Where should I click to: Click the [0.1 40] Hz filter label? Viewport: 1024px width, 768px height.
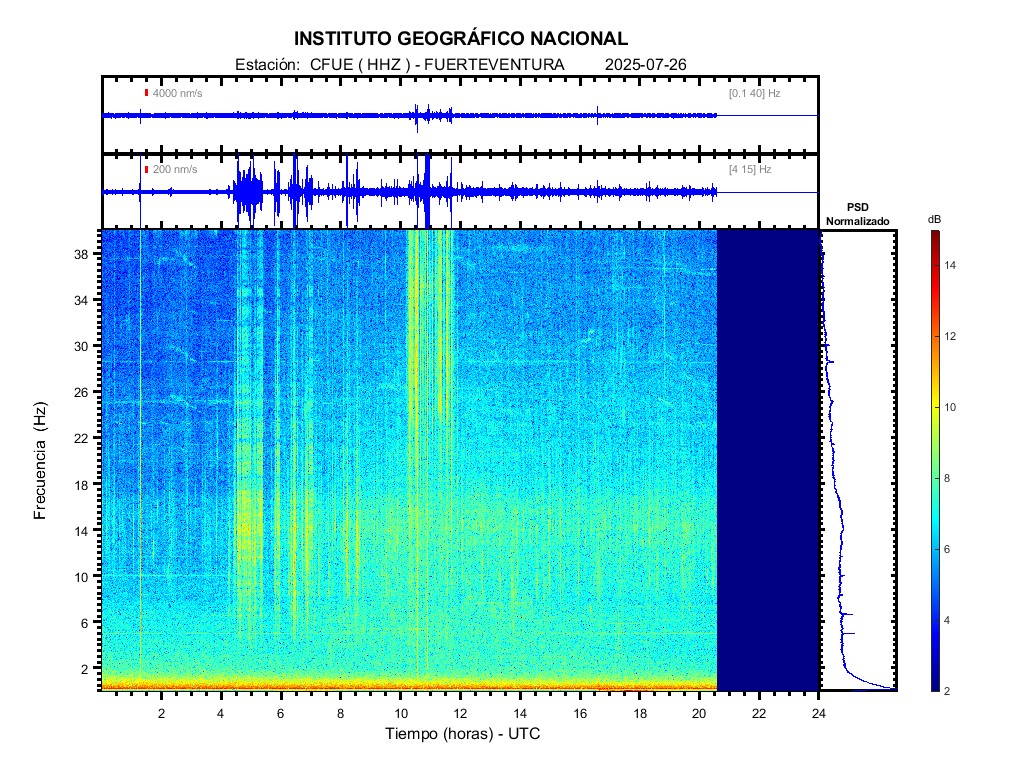pyautogui.click(x=754, y=93)
